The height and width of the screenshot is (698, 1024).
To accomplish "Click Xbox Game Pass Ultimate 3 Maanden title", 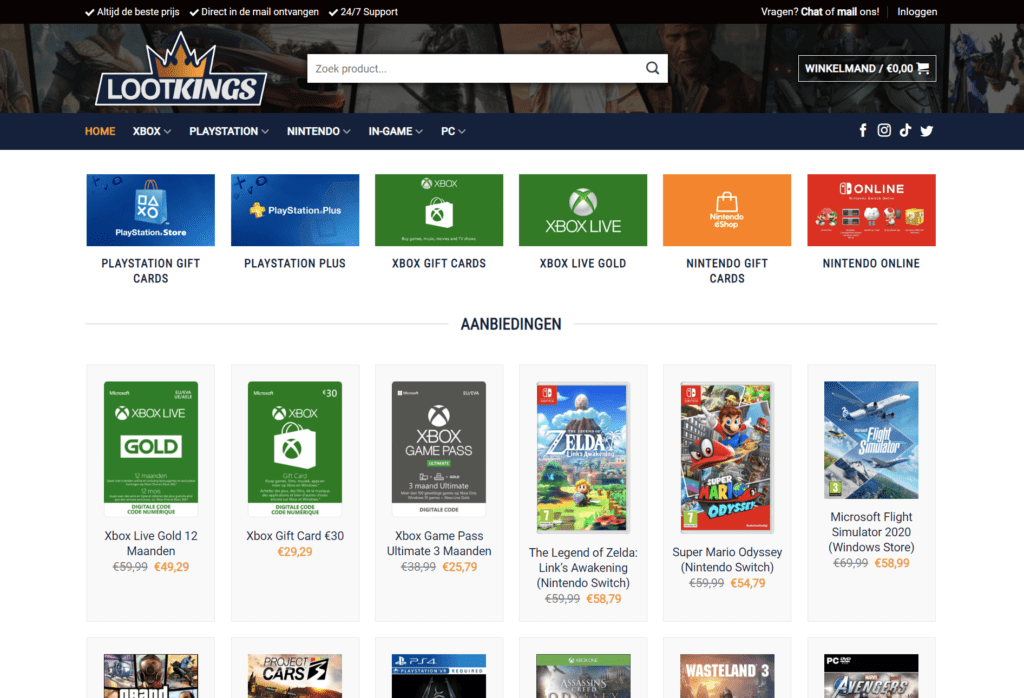I will [439, 543].
